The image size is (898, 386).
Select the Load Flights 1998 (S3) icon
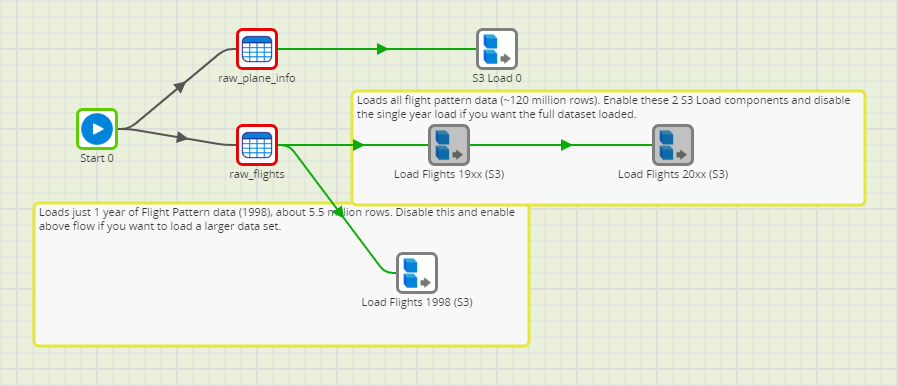[x=417, y=273]
